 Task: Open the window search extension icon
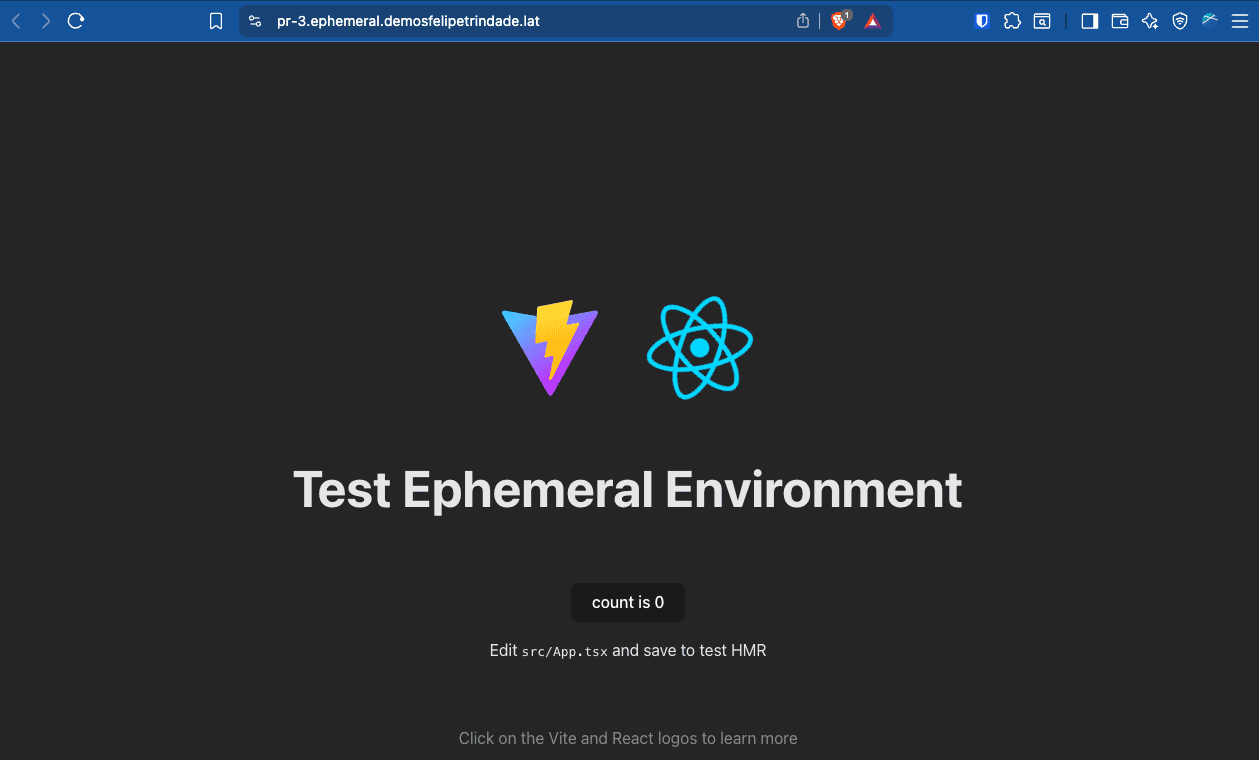point(1042,21)
